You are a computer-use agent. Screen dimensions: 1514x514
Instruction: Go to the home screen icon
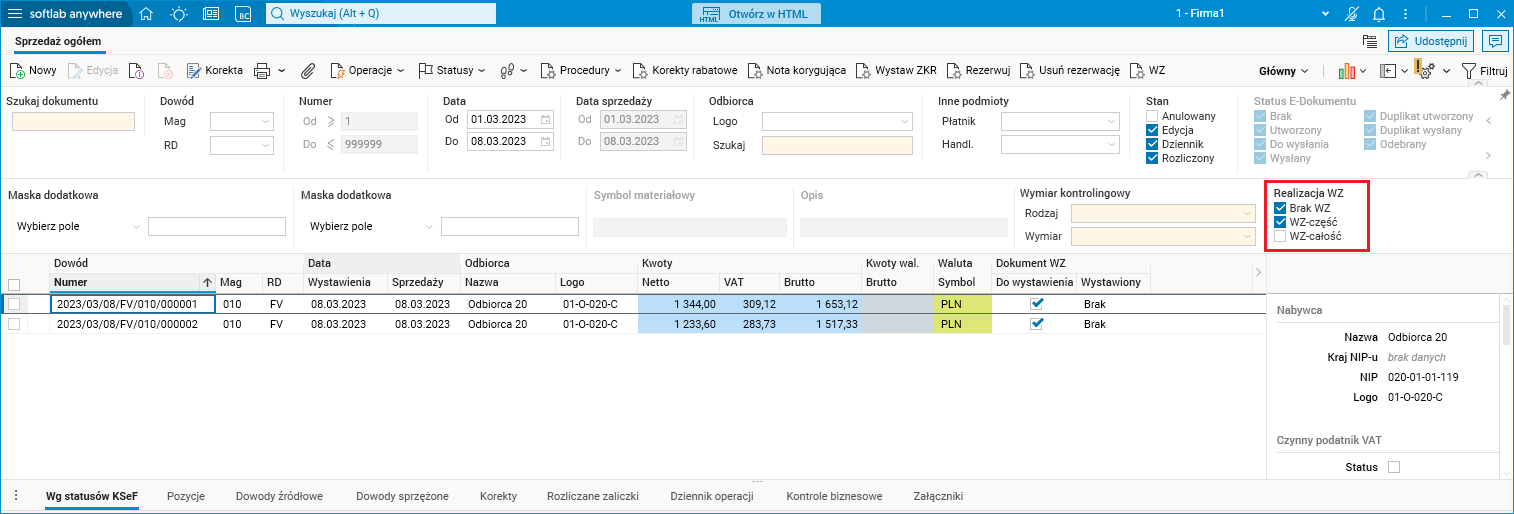pos(147,14)
